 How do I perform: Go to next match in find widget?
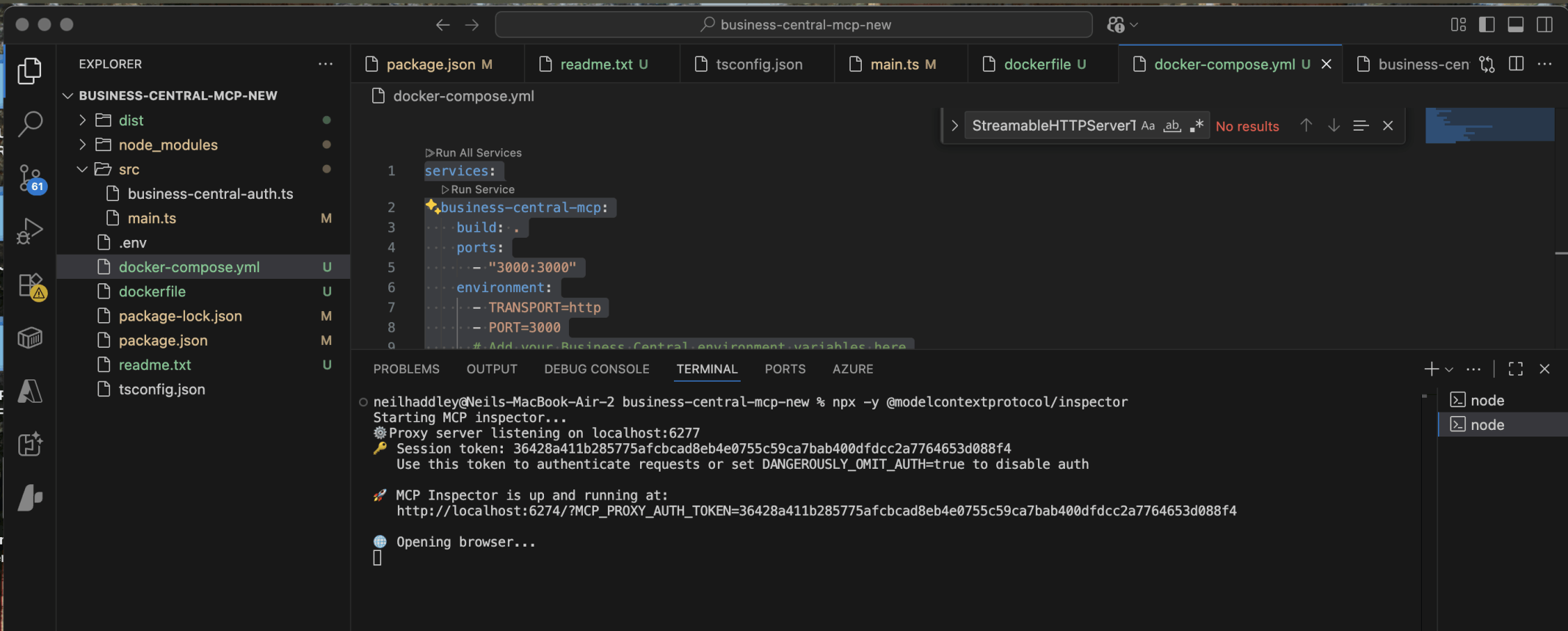[x=1334, y=125]
